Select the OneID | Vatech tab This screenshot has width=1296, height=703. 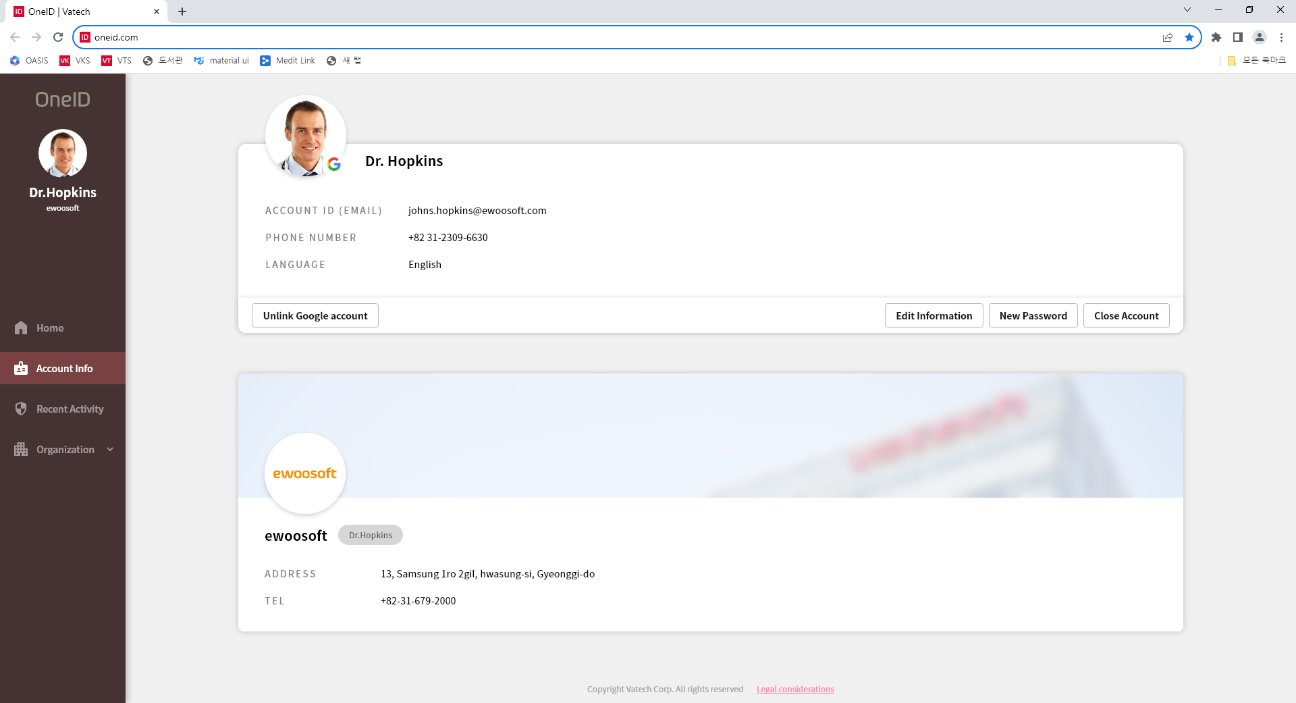88,11
